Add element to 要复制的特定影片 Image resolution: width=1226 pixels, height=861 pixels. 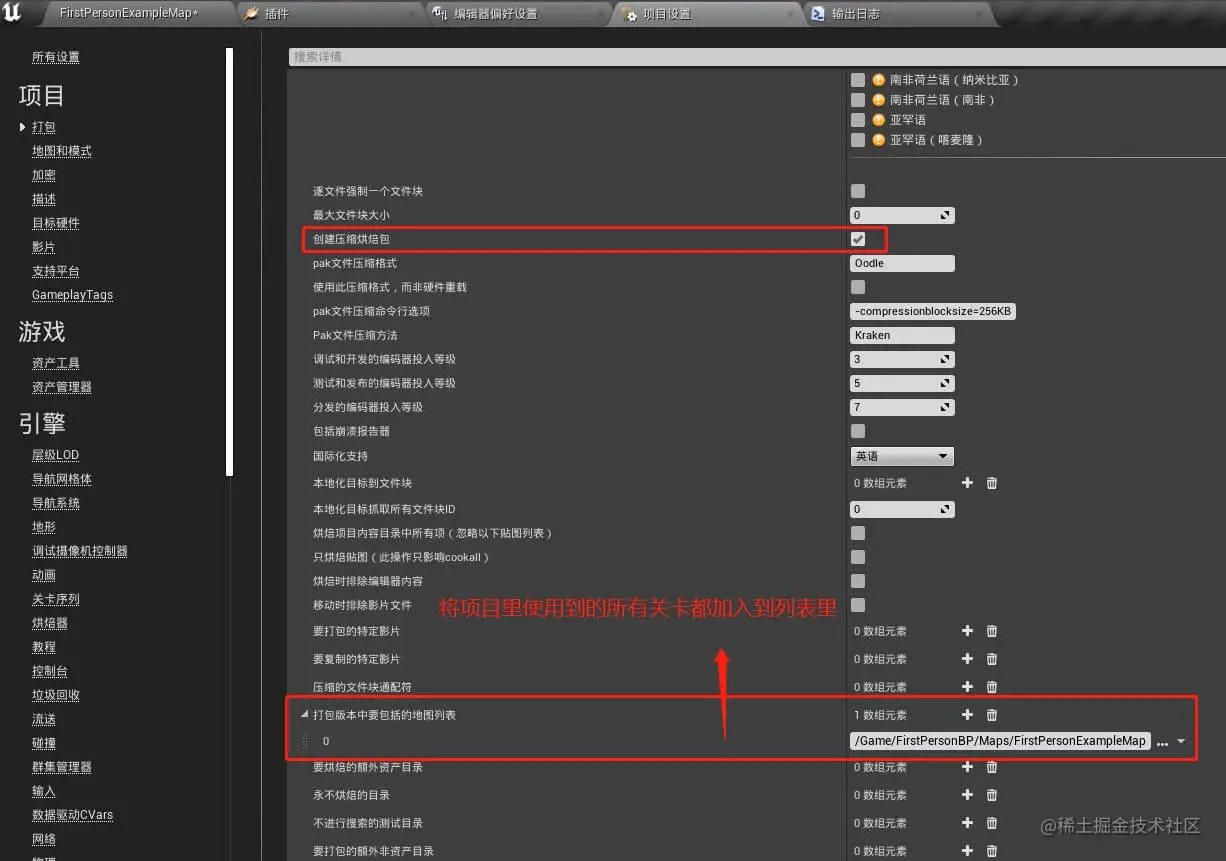[x=967, y=659]
